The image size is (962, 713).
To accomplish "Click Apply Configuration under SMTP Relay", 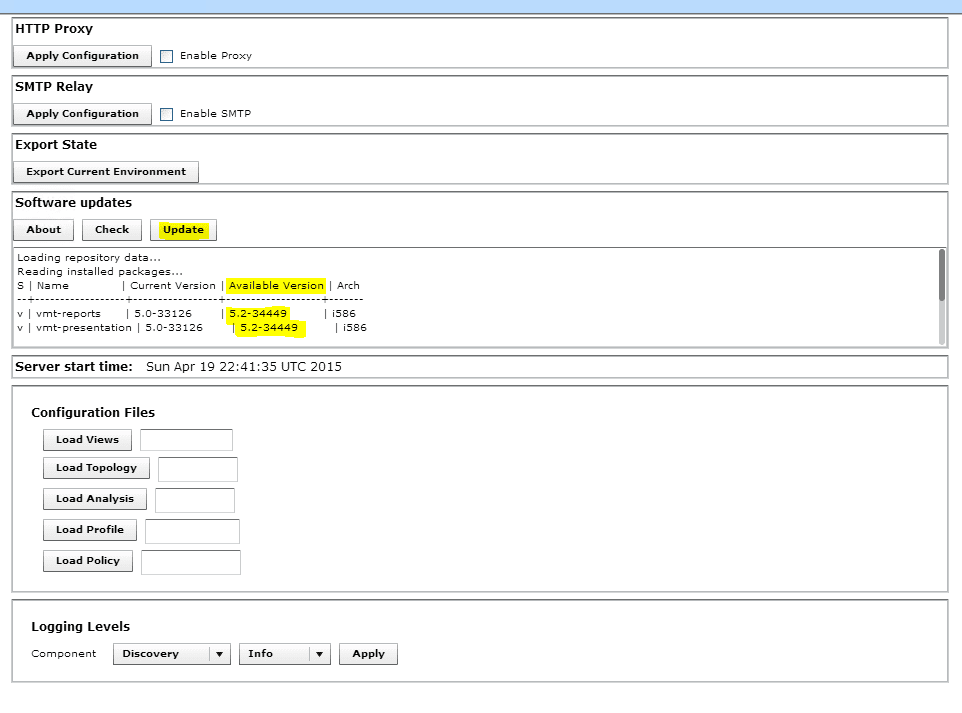I will [x=82, y=114].
